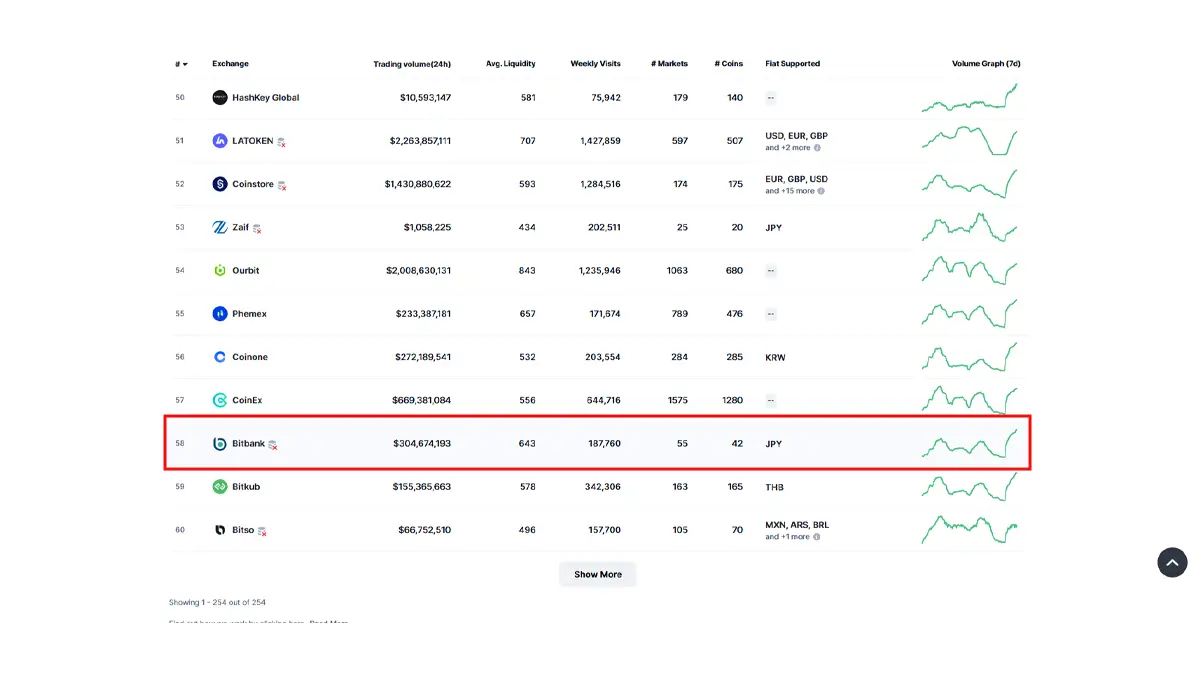The width and height of the screenshot is (1200, 675).
Task: Click Zaif's trading volume $1,058,225
Action: [x=427, y=227]
